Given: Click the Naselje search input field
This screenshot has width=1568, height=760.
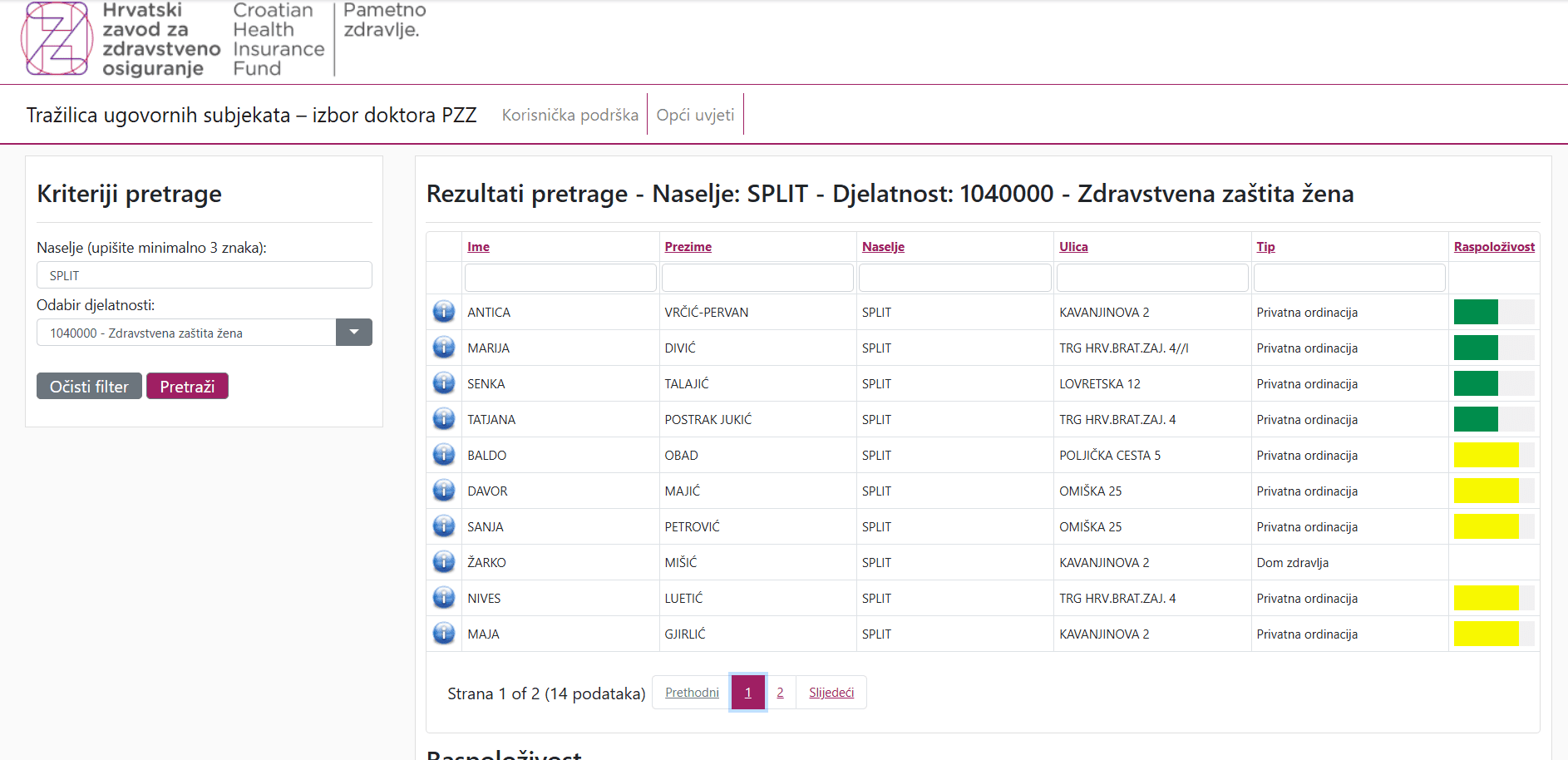Looking at the screenshot, I should pos(205,275).
